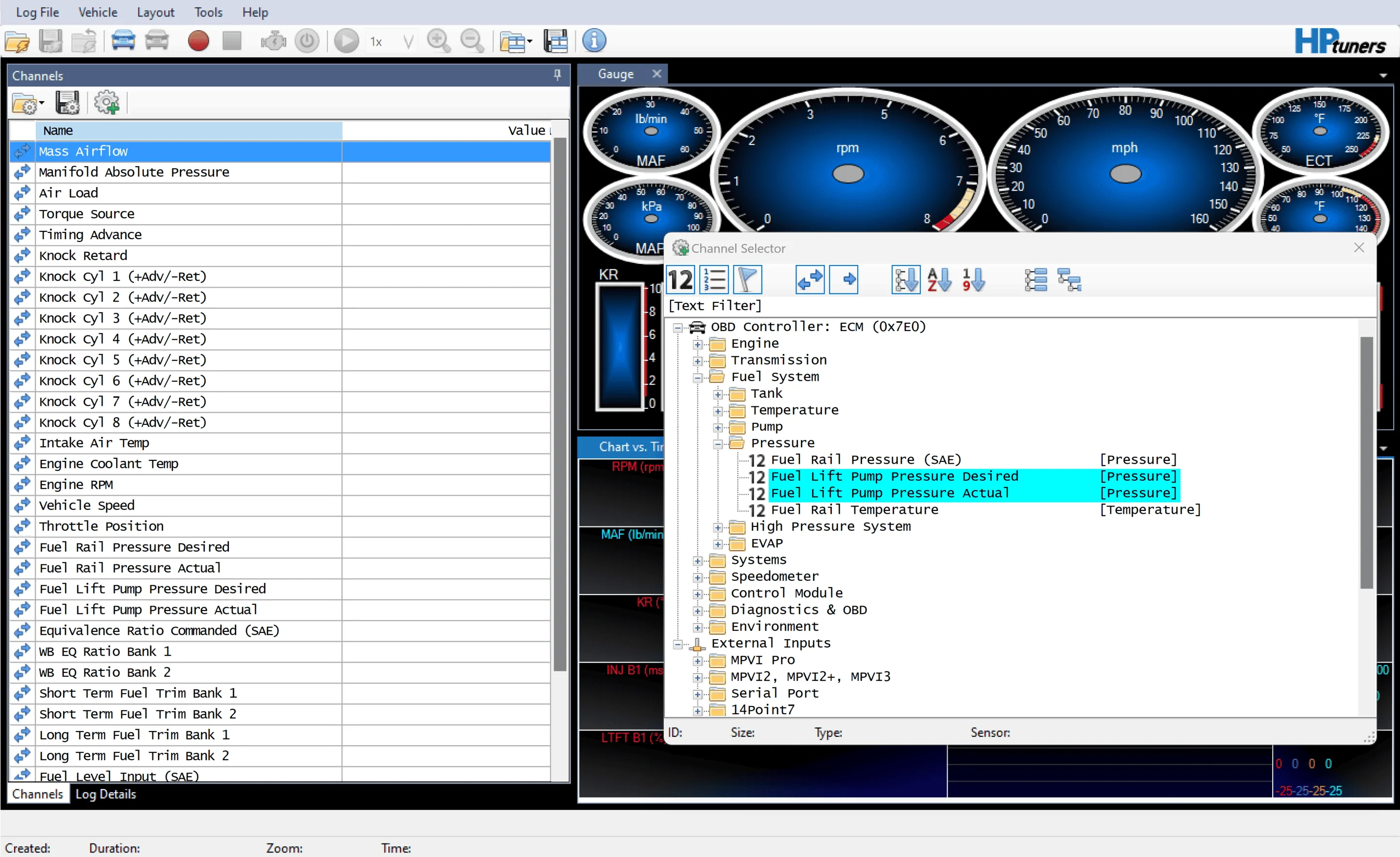Toggle the numbered list view in Channel Selector
The image size is (1400, 857).
click(714, 280)
